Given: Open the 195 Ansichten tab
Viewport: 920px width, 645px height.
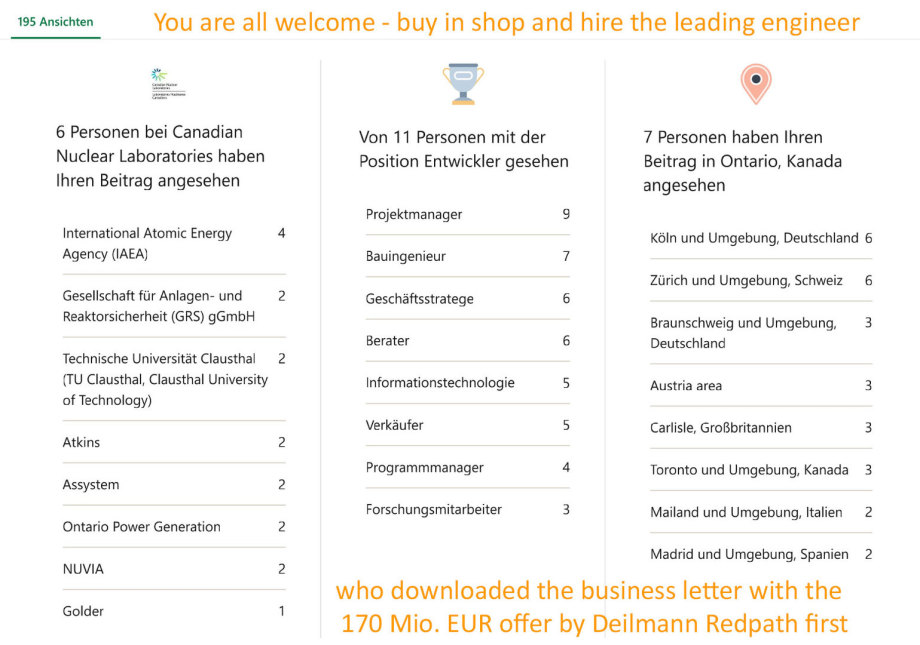Looking at the screenshot, I should [x=55, y=21].
